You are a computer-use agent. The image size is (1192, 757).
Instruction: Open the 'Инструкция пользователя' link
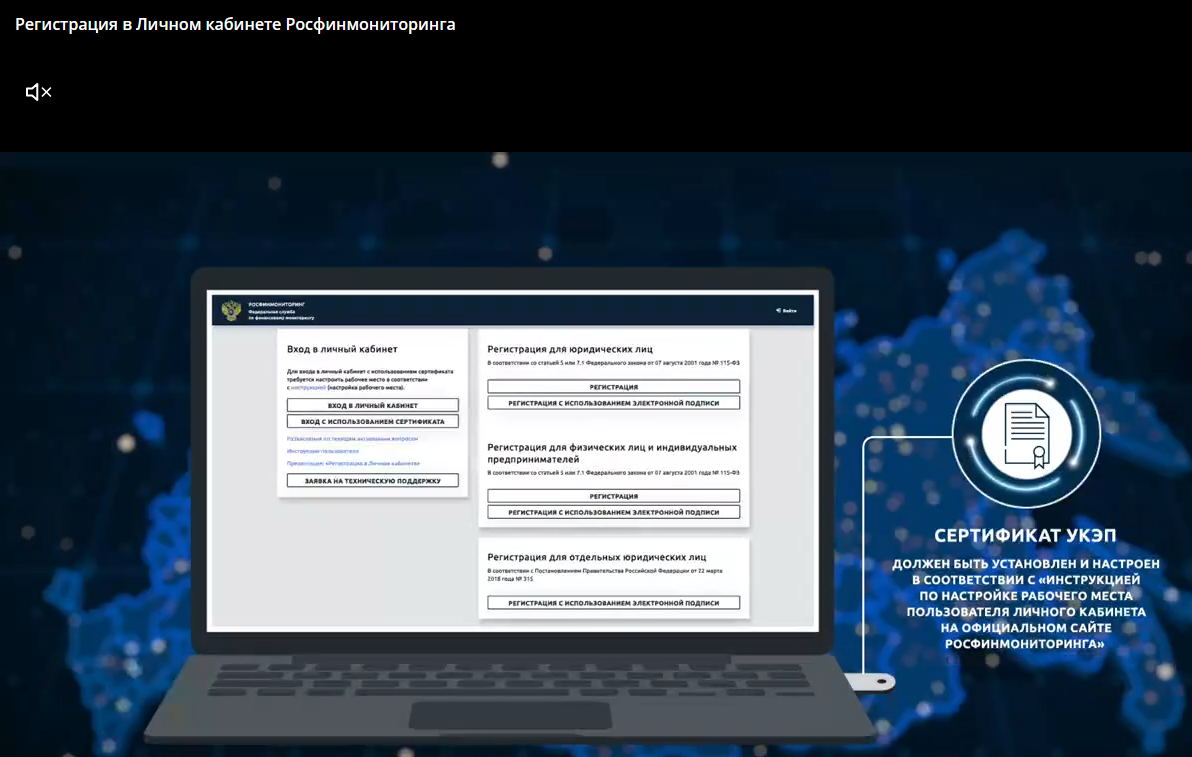(x=322, y=451)
